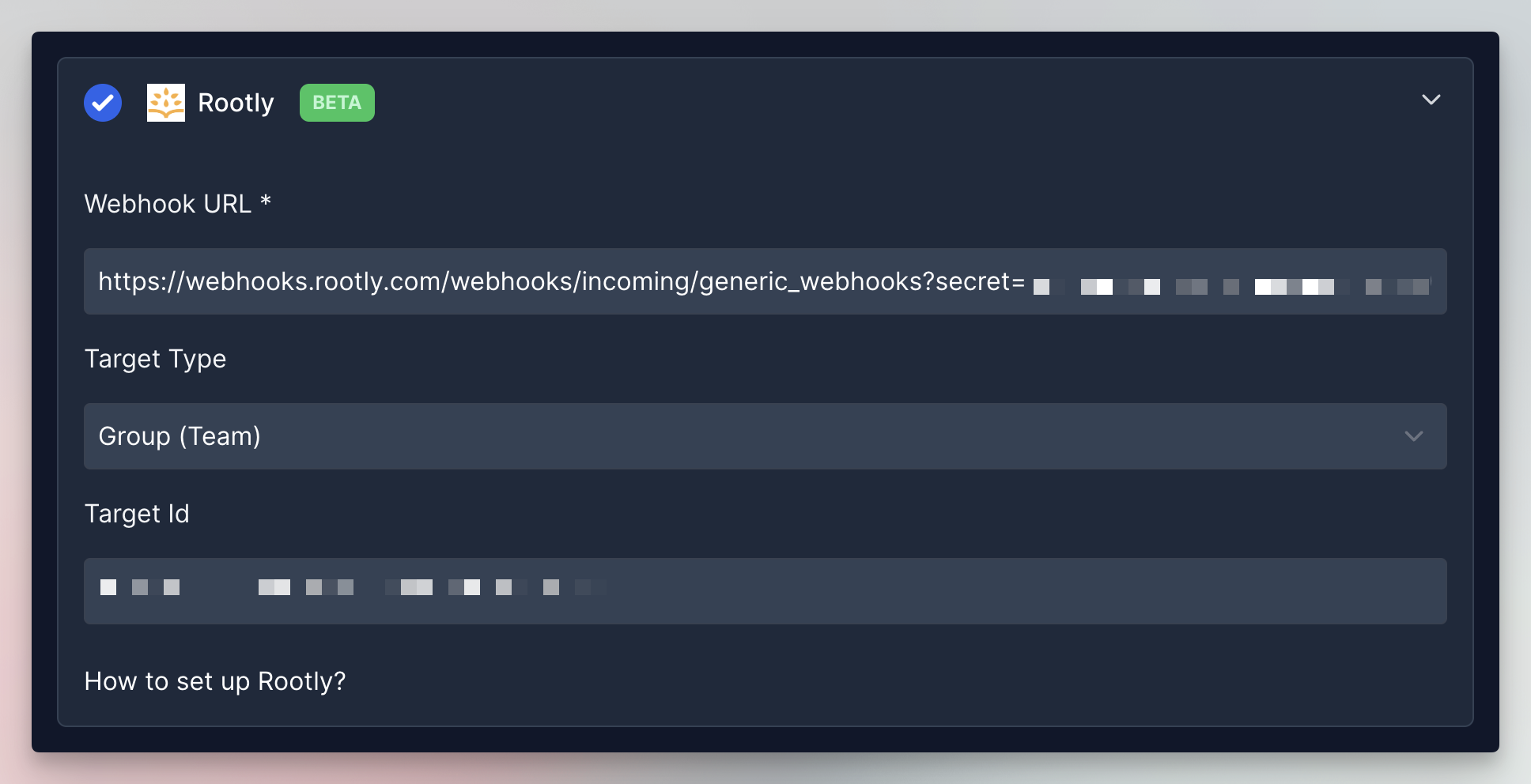1531x784 pixels.
Task: Click the Target Type label
Action: click(155, 359)
